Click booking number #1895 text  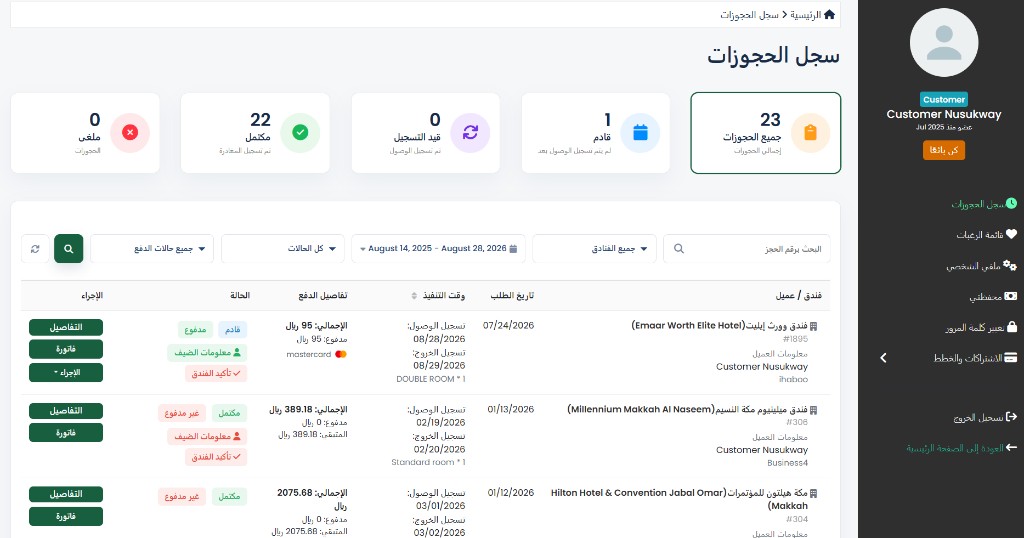[x=795, y=339]
